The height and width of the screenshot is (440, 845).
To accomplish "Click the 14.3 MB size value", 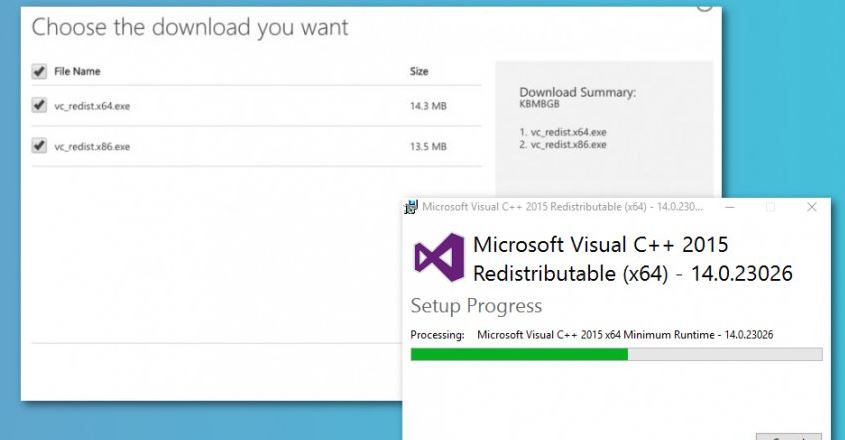I will click(x=428, y=106).
